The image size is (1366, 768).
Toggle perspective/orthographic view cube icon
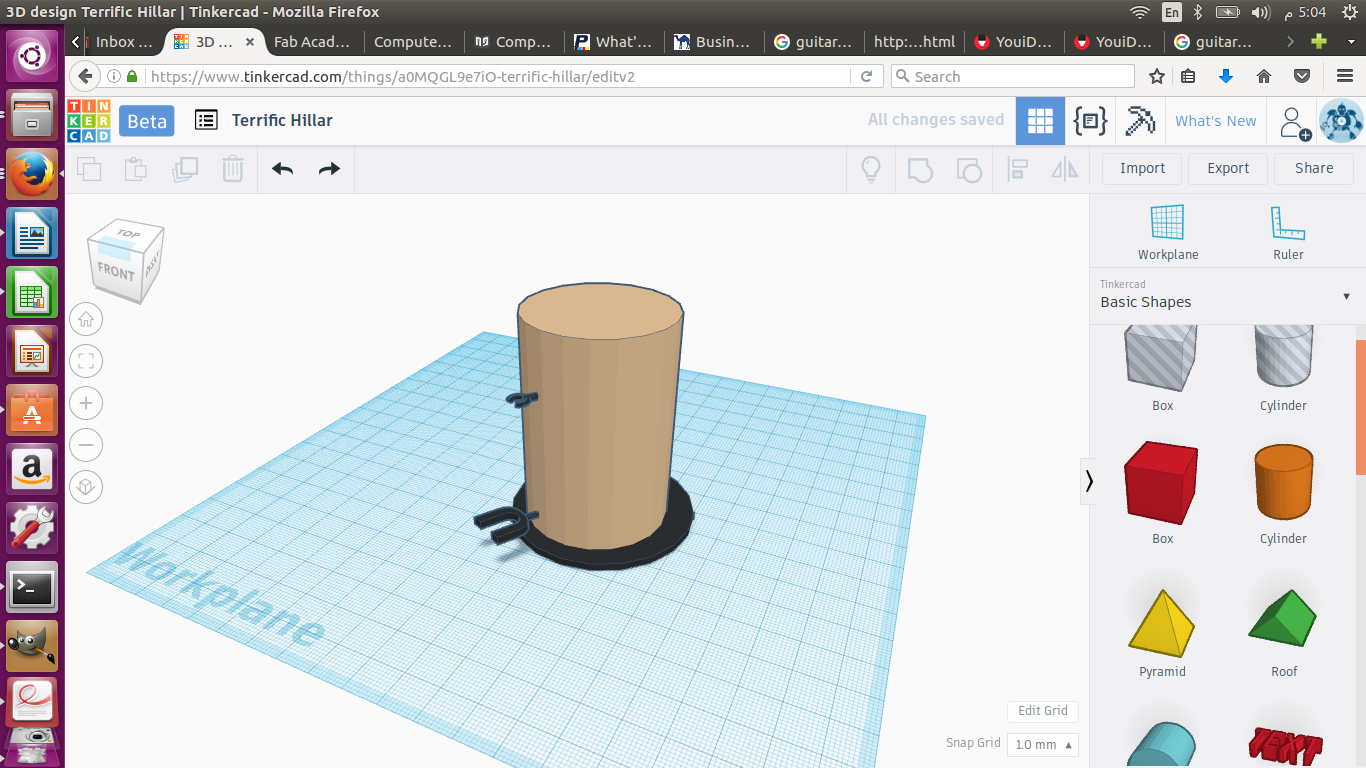[x=86, y=487]
